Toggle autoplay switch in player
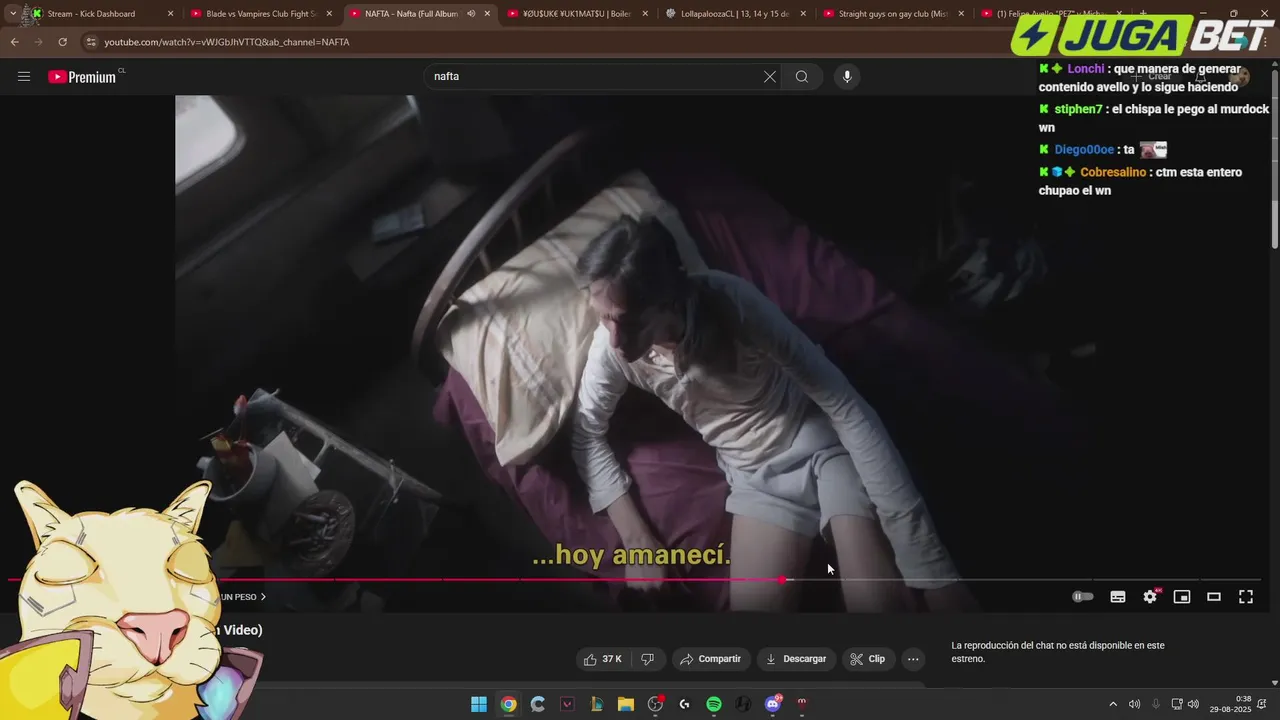The image size is (1280, 720). (x=1083, y=597)
